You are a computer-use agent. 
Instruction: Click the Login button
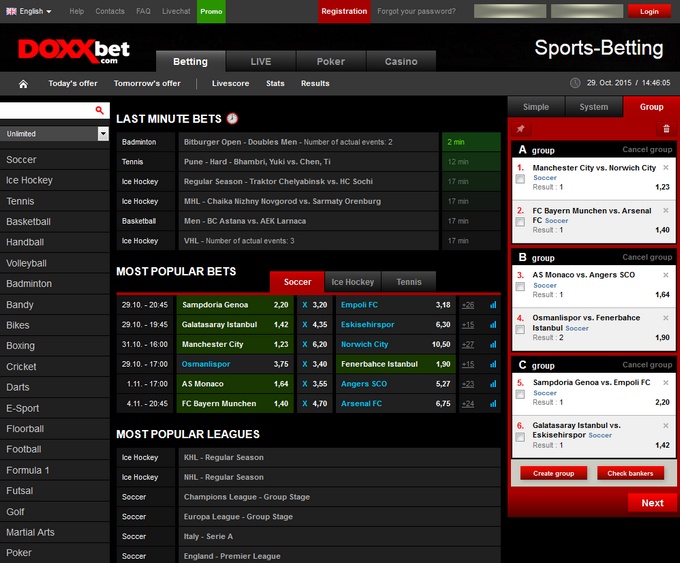649,11
